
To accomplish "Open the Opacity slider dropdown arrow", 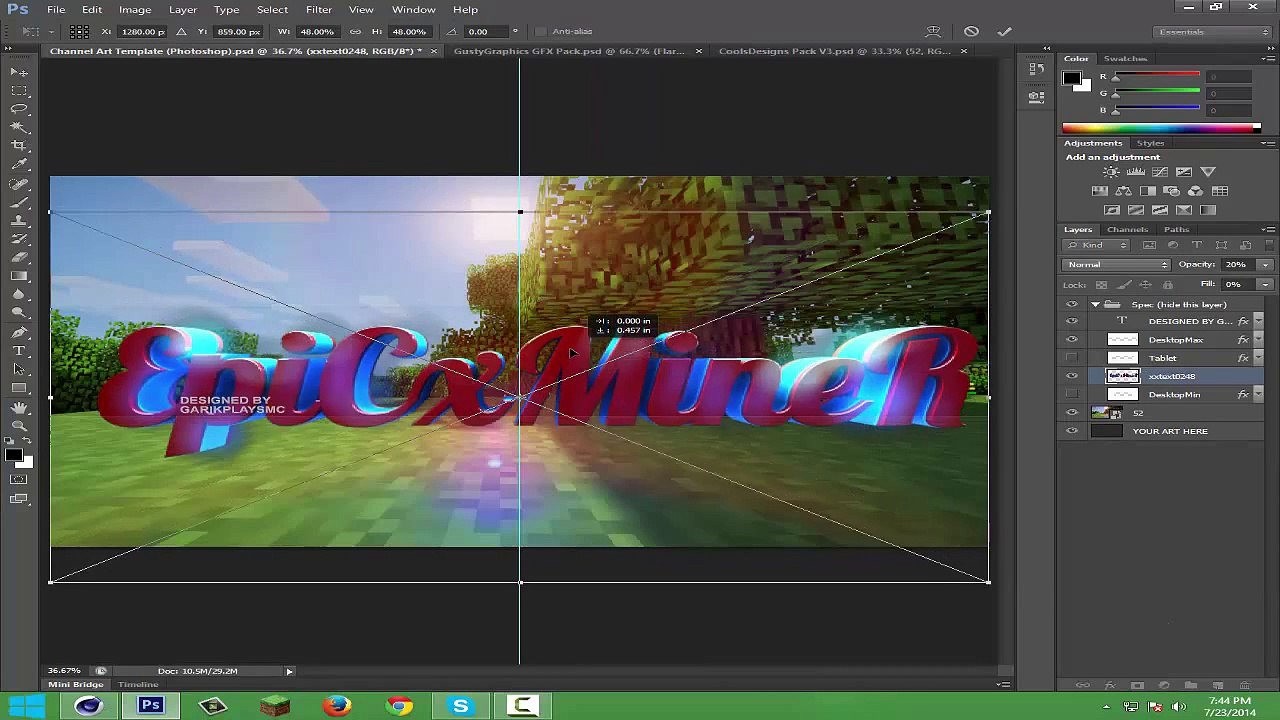I will point(1265,265).
